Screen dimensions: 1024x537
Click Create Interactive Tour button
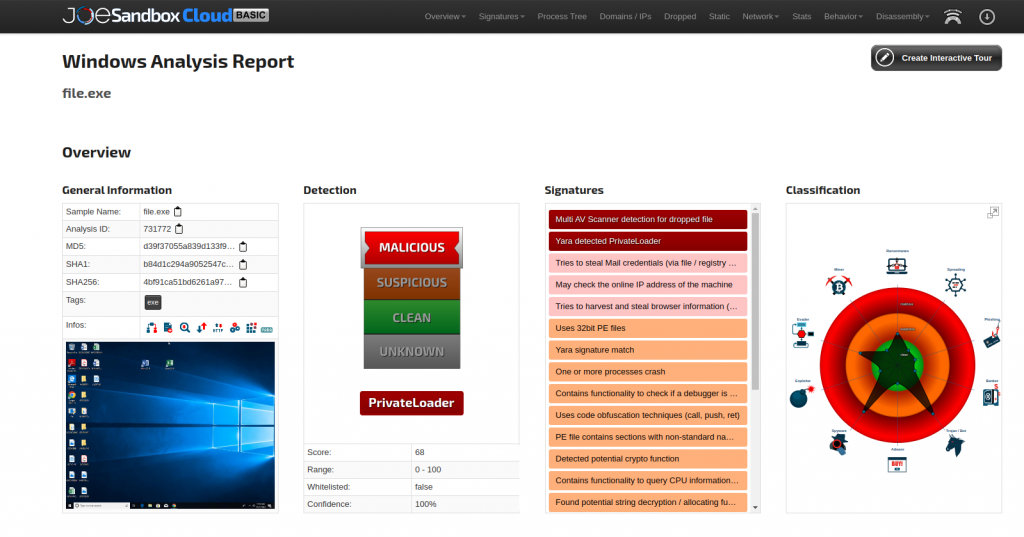pyautogui.click(x=936, y=58)
